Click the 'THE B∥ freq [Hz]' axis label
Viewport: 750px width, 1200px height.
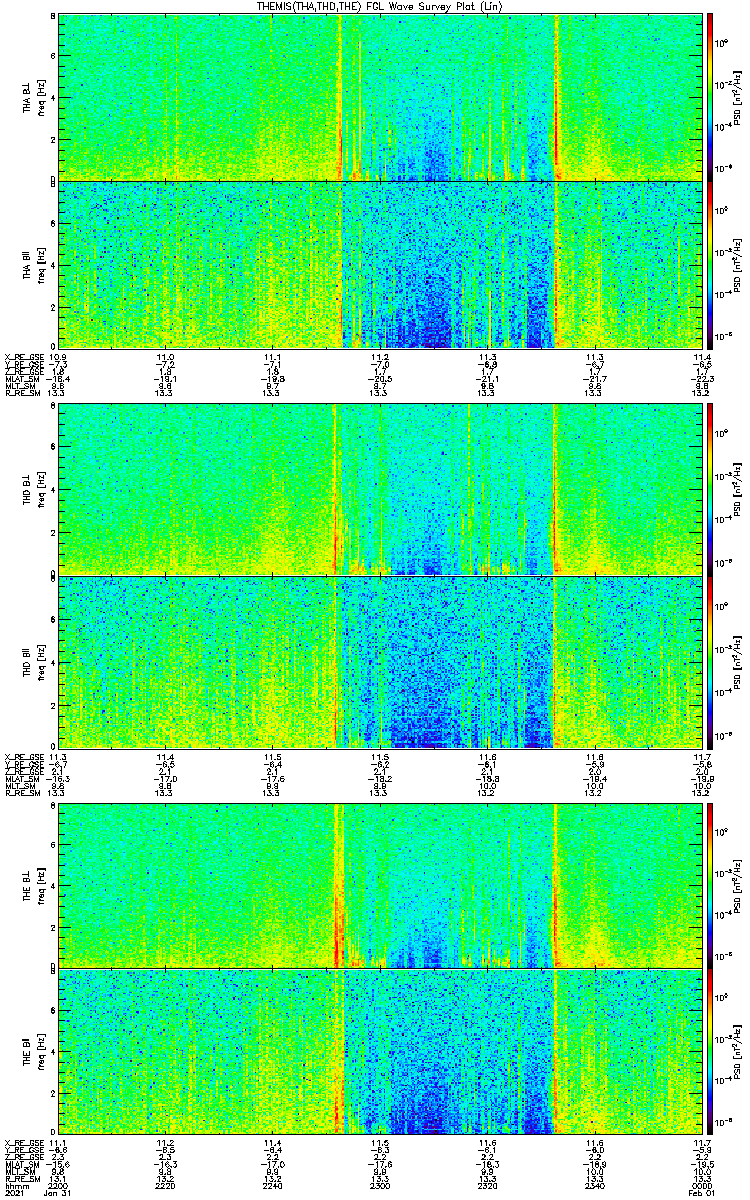click(x=33, y=1052)
